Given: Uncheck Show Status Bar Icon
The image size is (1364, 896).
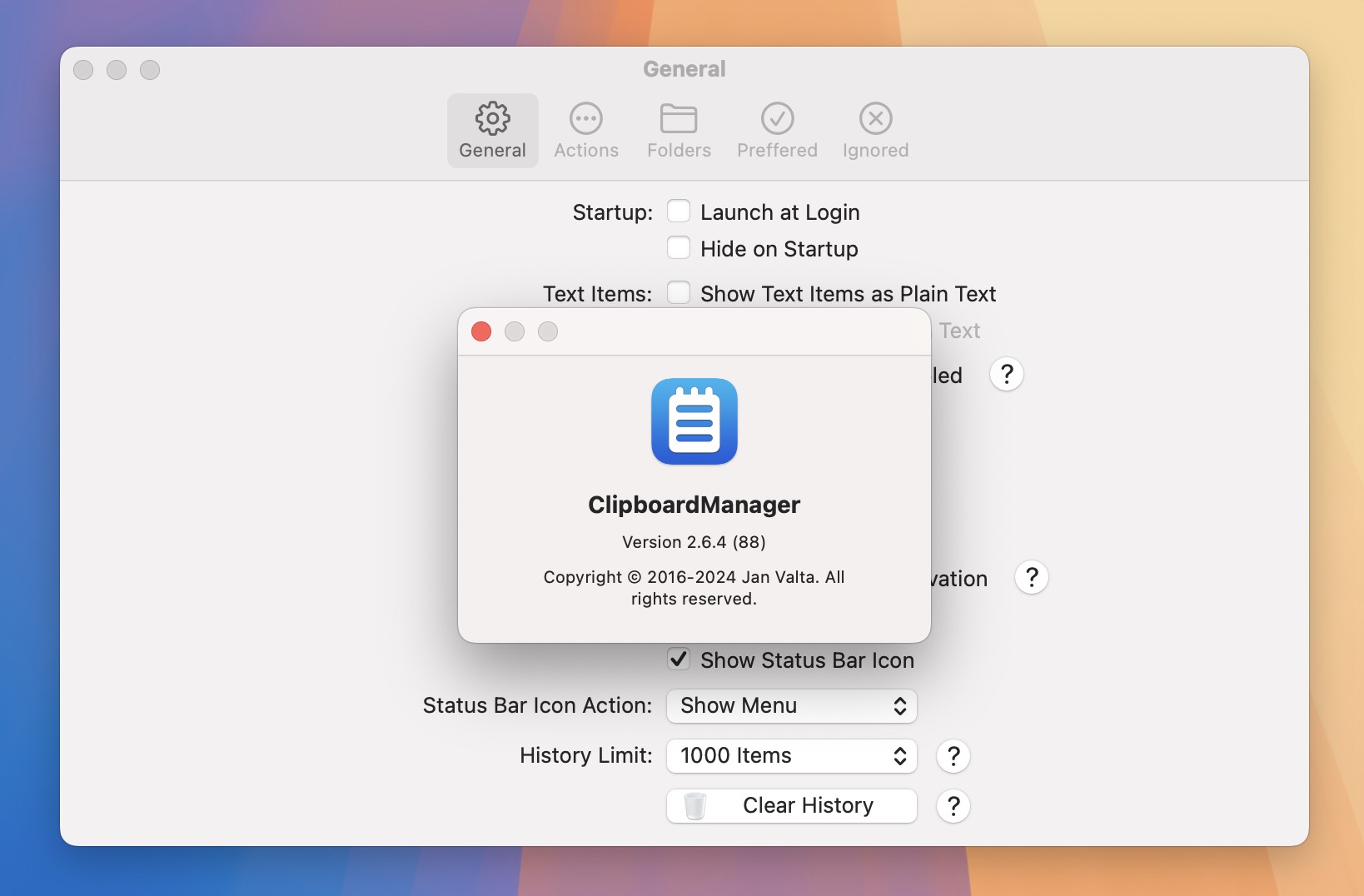Looking at the screenshot, I should [679, 660].
